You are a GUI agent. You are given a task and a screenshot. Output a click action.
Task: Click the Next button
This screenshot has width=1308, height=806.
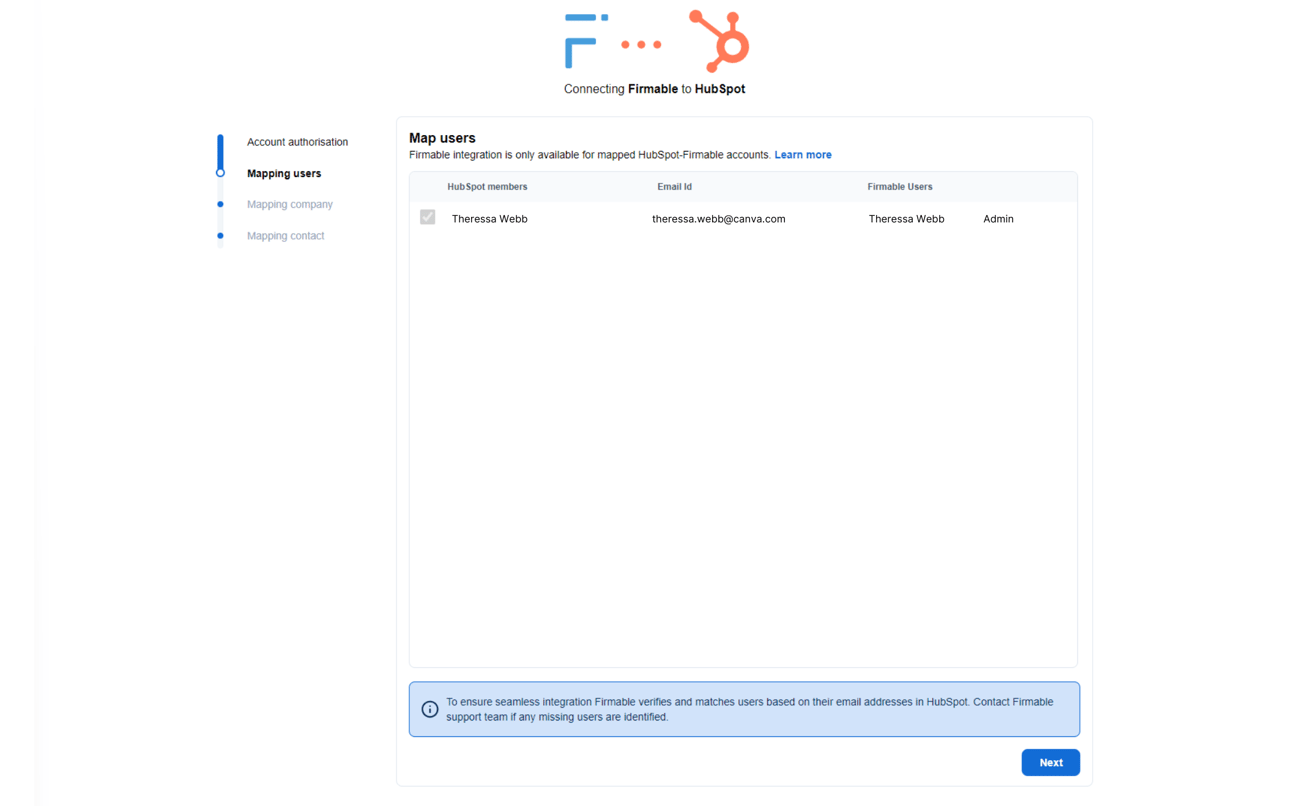tap(1050, 762)
